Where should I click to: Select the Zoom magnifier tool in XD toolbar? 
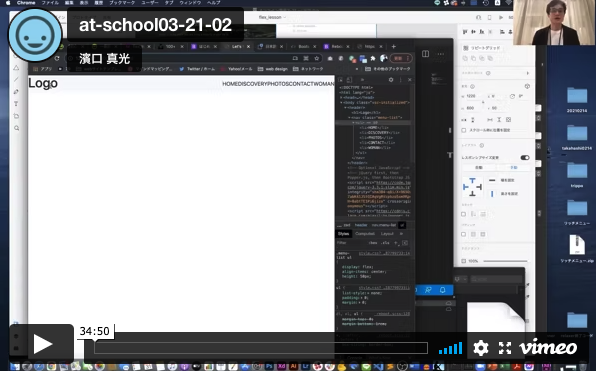coord(17,128)
